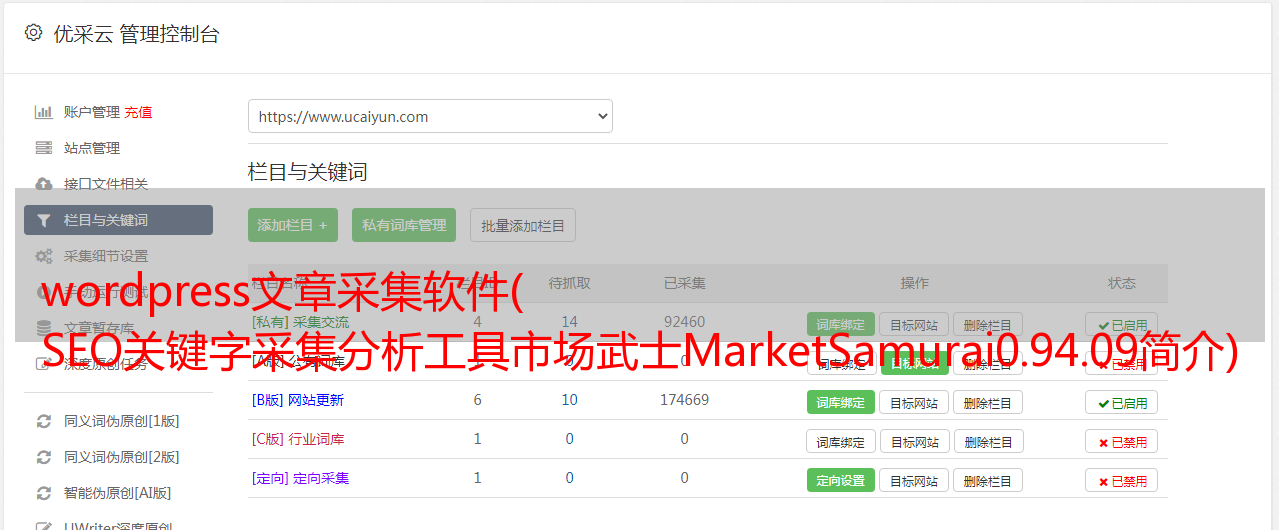The height and width of the screenshot is (530, 1279).
Task: Click 删除栏目 in the [私有] 采集交流 row
Action: click(988, 325)
